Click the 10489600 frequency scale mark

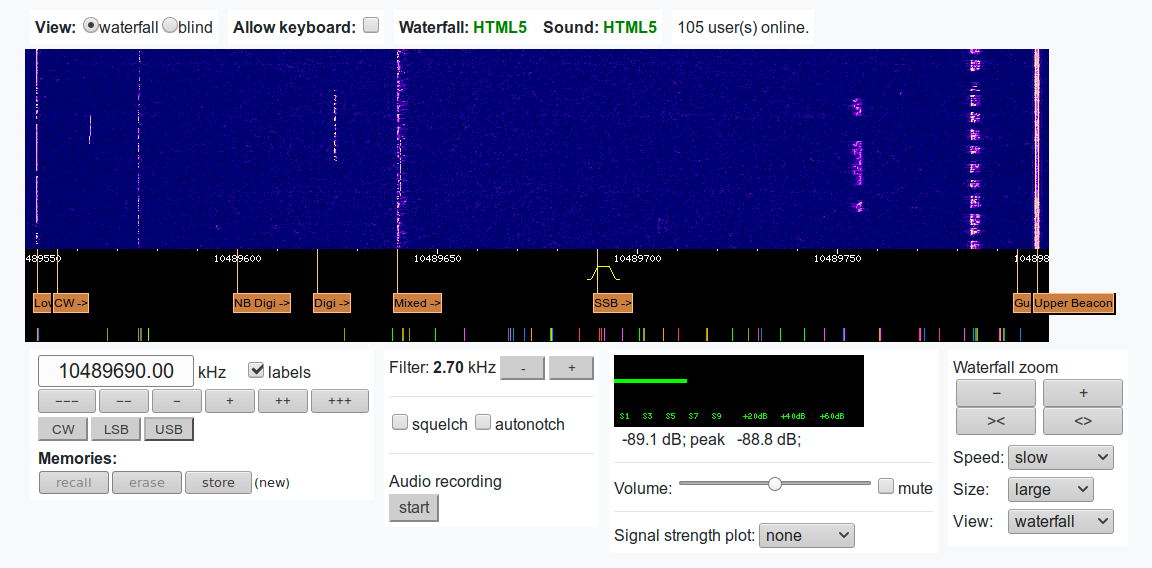(x=237, y=259)
